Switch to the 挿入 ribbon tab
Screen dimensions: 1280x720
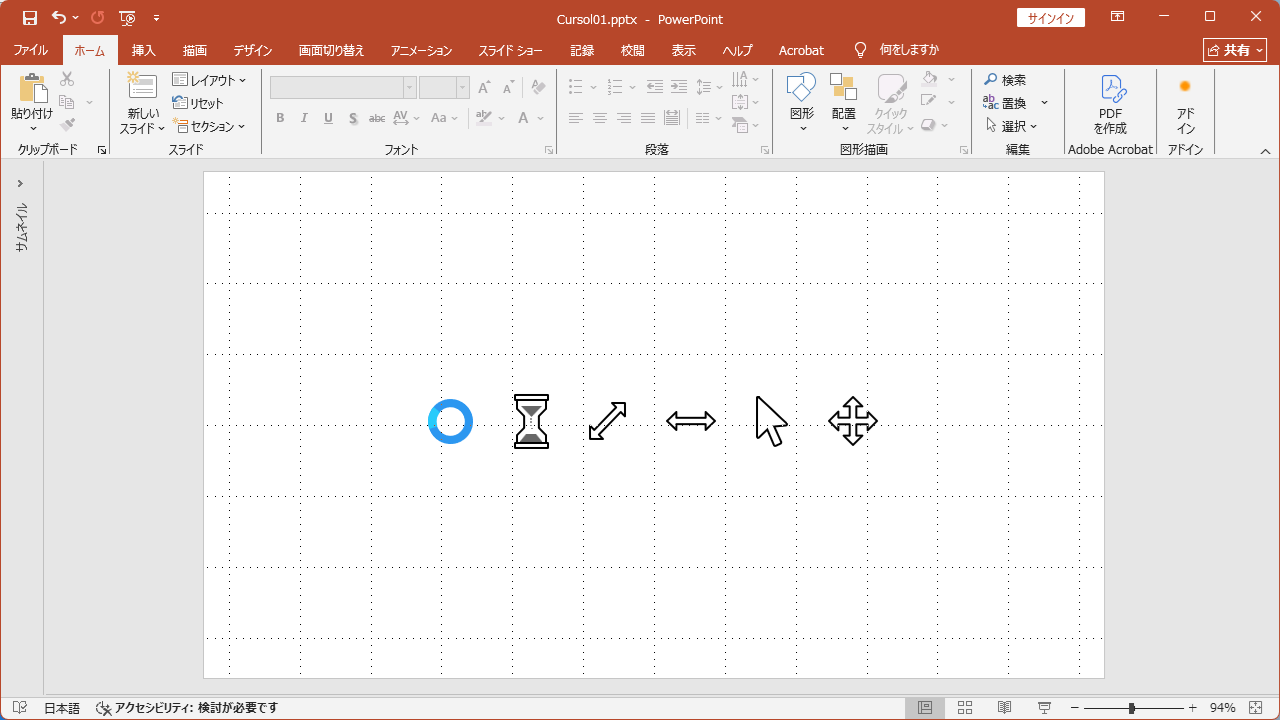click(143, 50)
